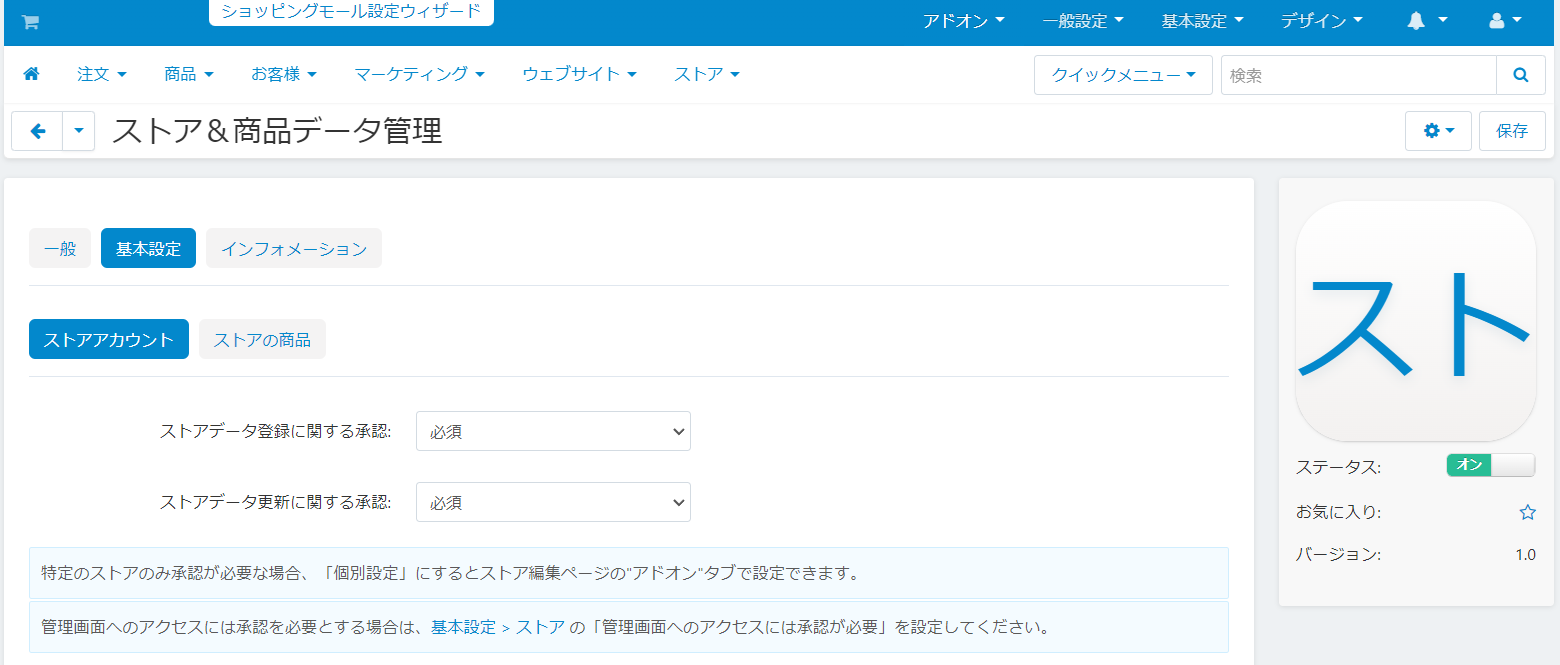Open the gear settings menu
1560x665 pixels.
tap(1438, 131)
